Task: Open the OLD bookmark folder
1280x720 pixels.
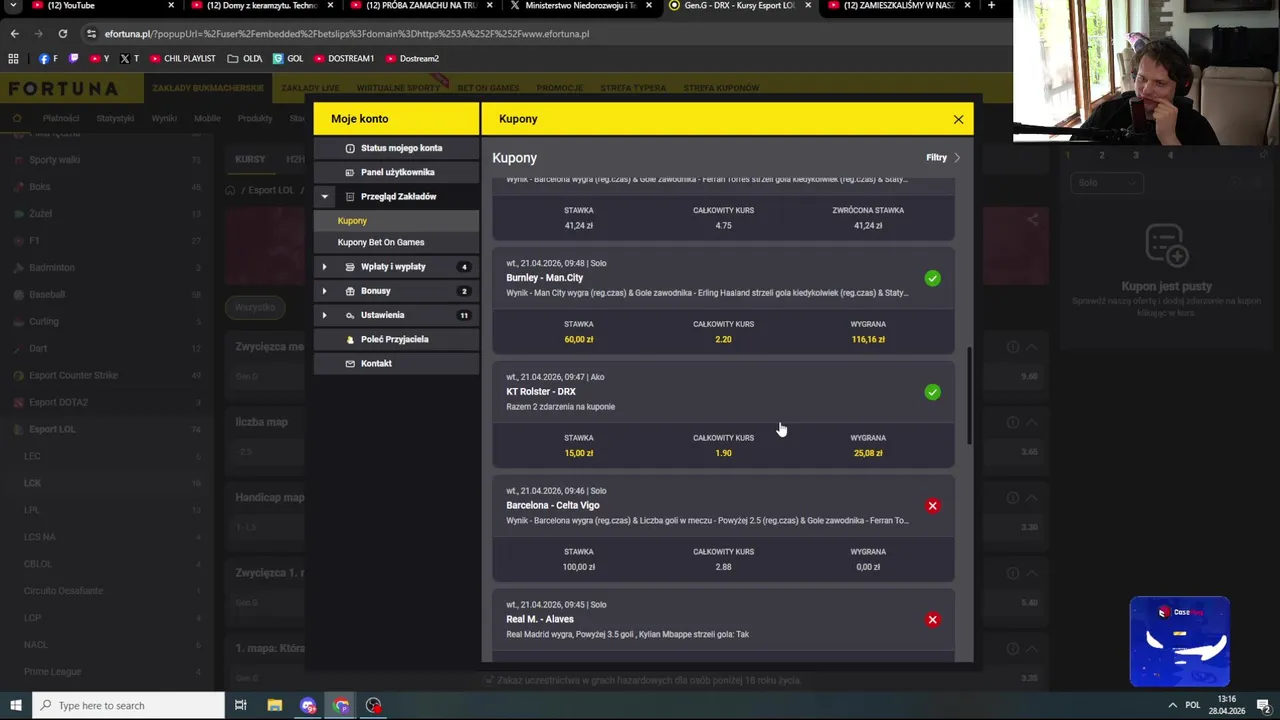Action: pyautogui.click(x=245, y=58)
